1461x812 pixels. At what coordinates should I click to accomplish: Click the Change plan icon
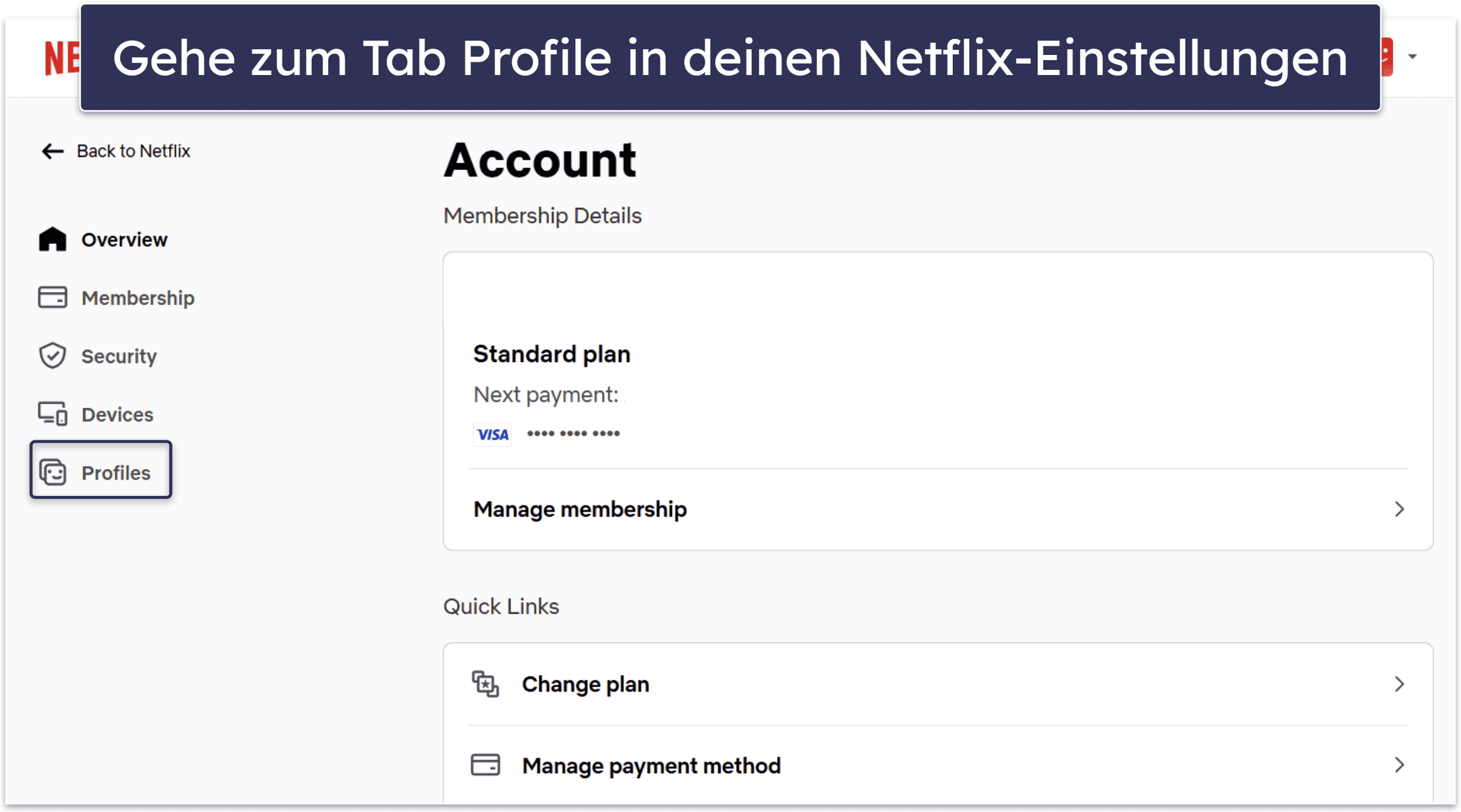pos(486,684)
